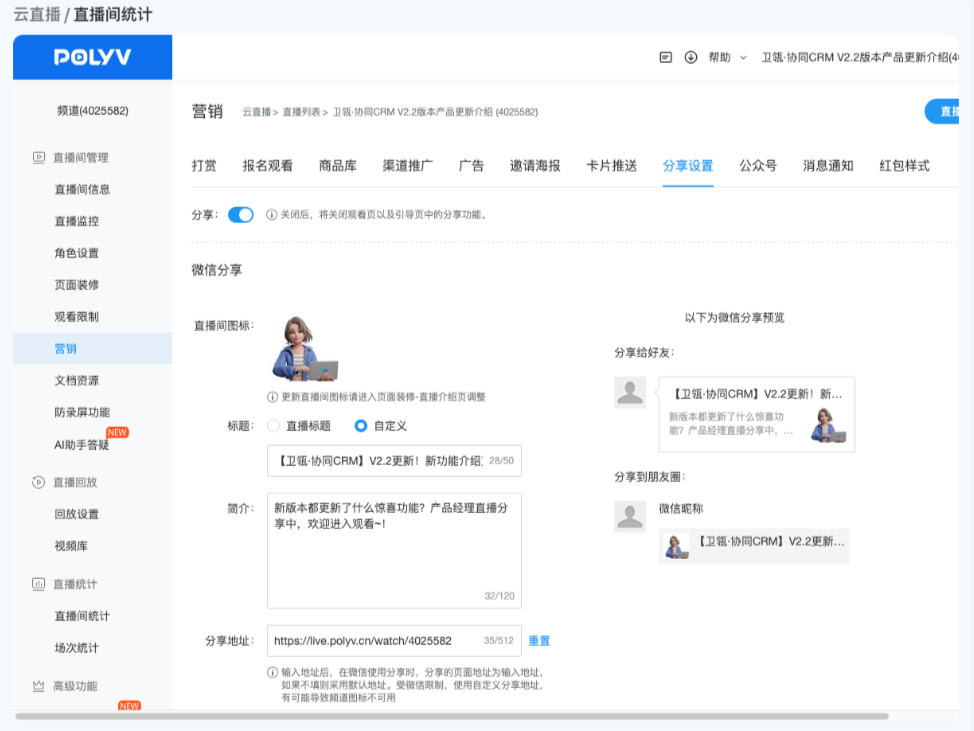The width and height of the screenshot is (974, 731).
Task: Click the 分享到朋友圈 preview link card
Action: tap(754, 546)
